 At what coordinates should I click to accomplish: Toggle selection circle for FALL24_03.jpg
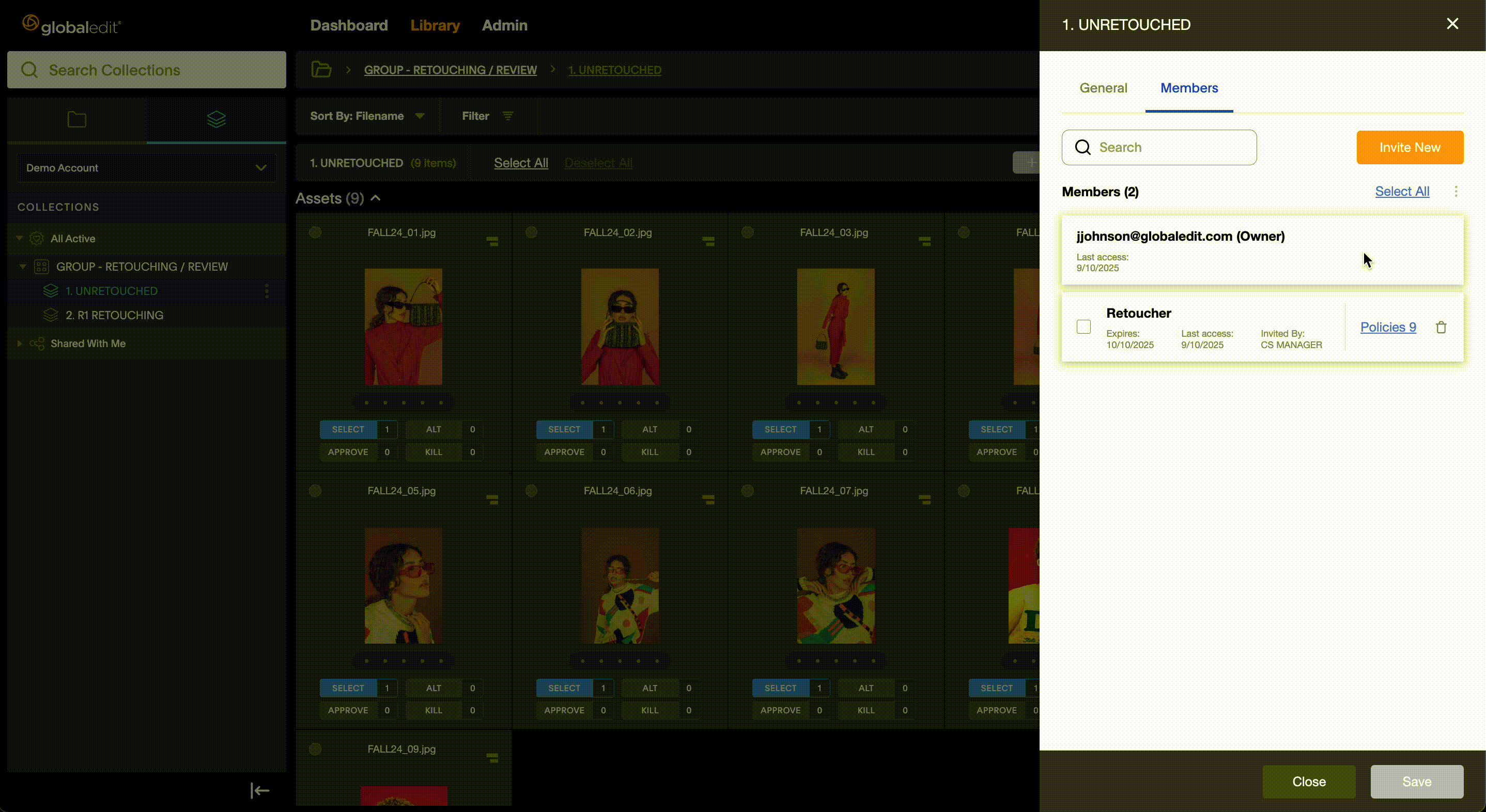point(748,232)
